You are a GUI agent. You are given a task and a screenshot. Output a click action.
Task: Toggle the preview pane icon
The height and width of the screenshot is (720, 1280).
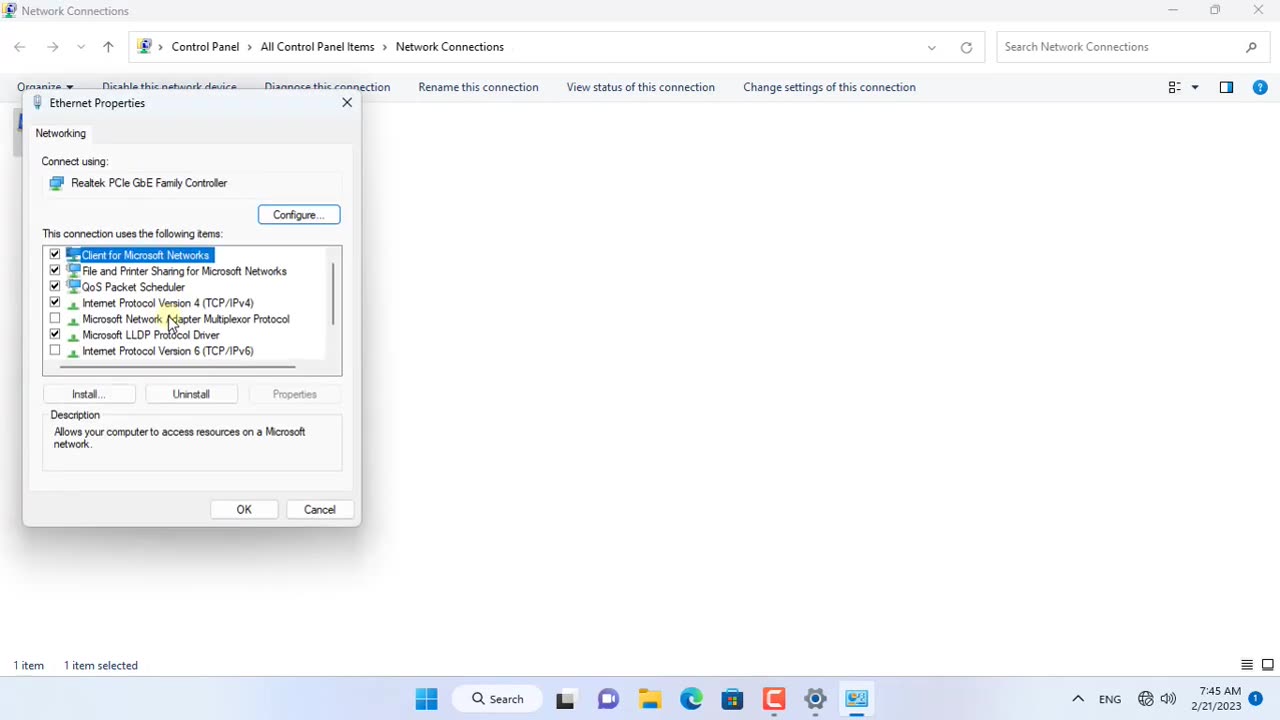(x=1226, y=87)
